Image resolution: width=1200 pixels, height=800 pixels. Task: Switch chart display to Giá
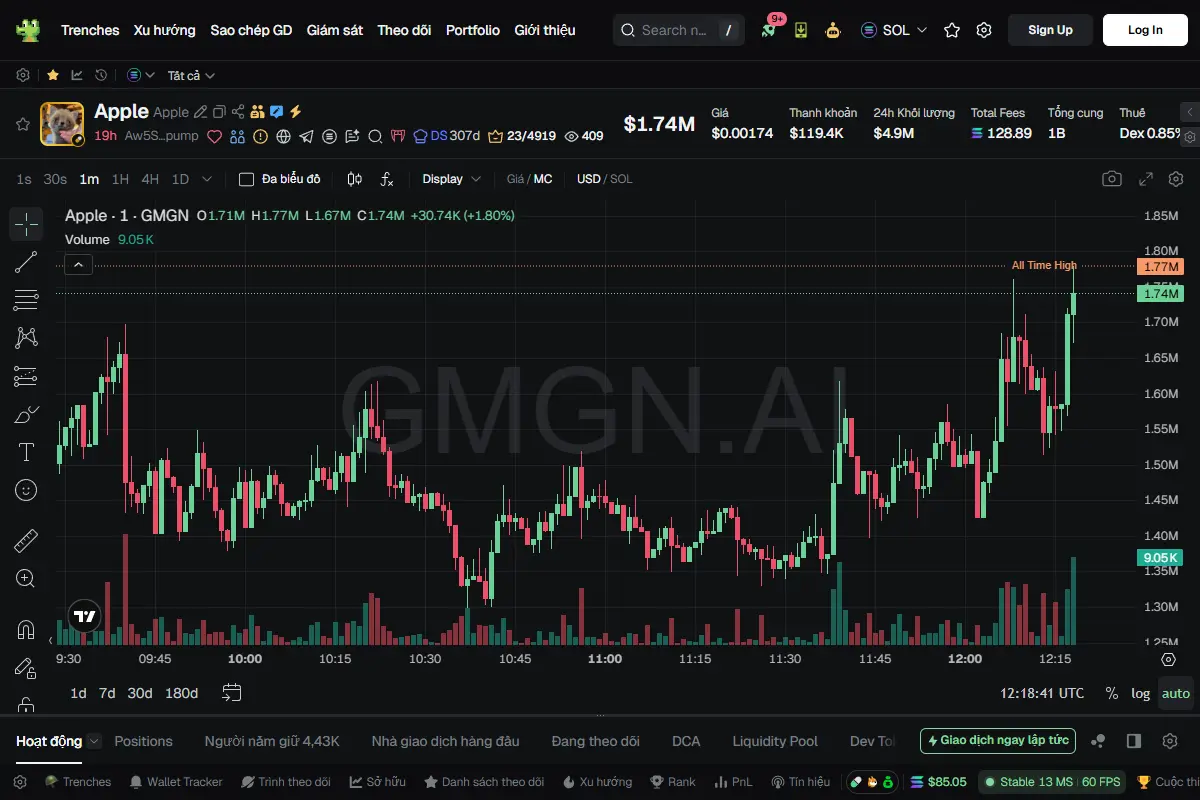click(515, 179)
